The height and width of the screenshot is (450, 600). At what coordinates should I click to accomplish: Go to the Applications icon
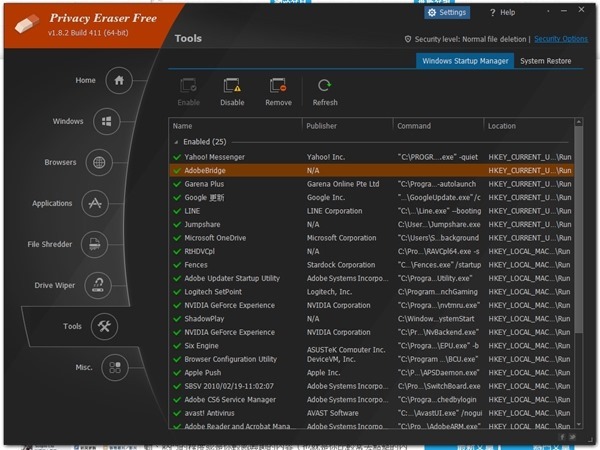(x=95, y=204)
